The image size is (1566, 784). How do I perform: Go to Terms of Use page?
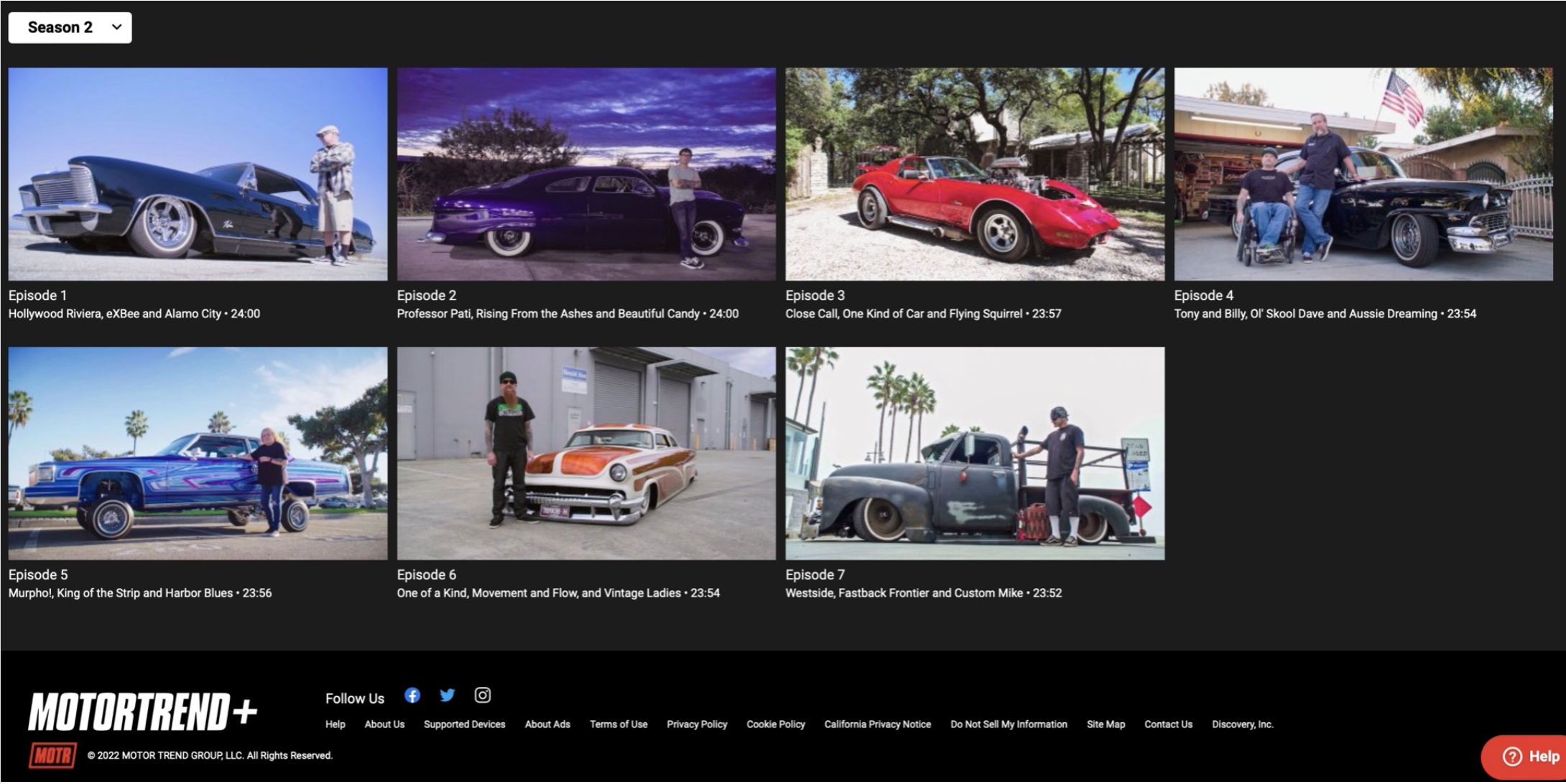618,724
